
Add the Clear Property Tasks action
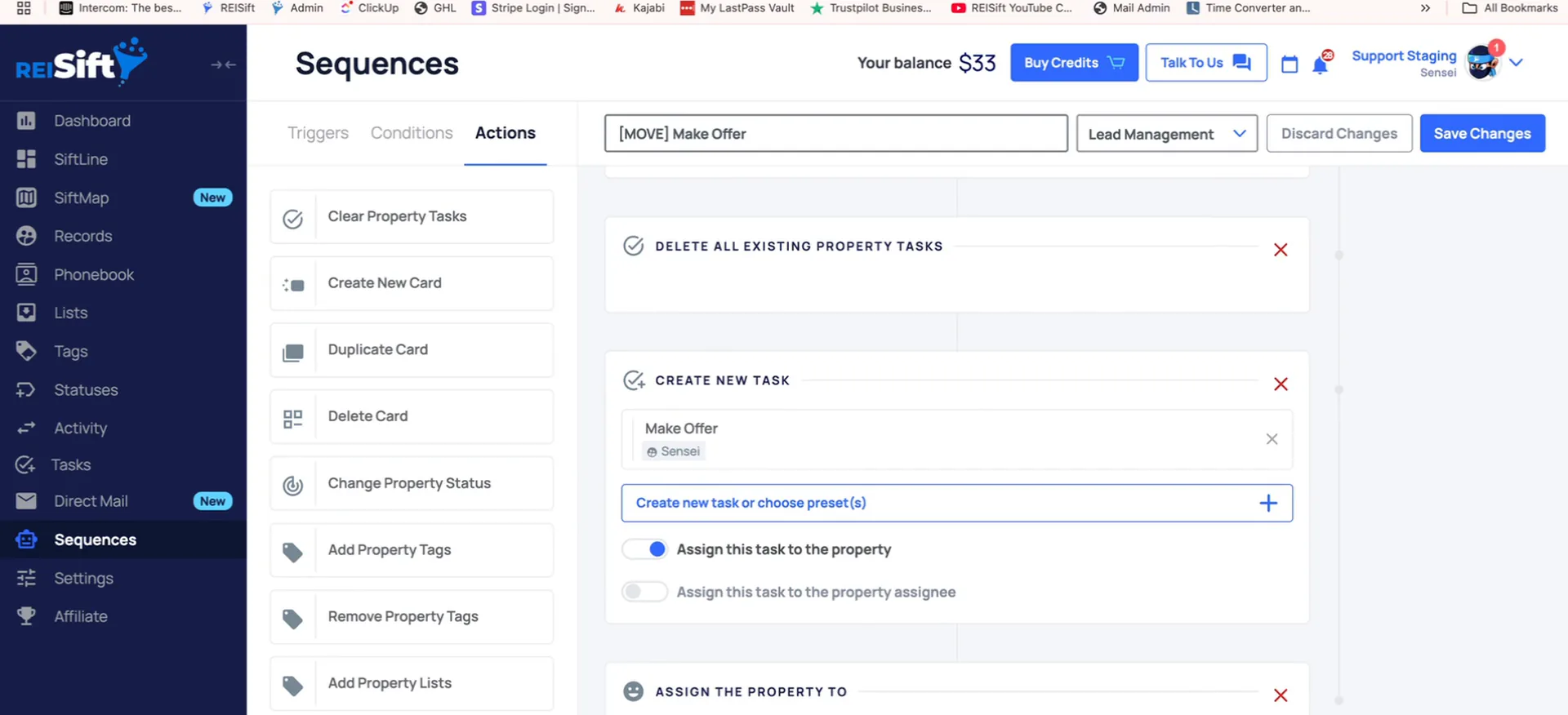412,217
